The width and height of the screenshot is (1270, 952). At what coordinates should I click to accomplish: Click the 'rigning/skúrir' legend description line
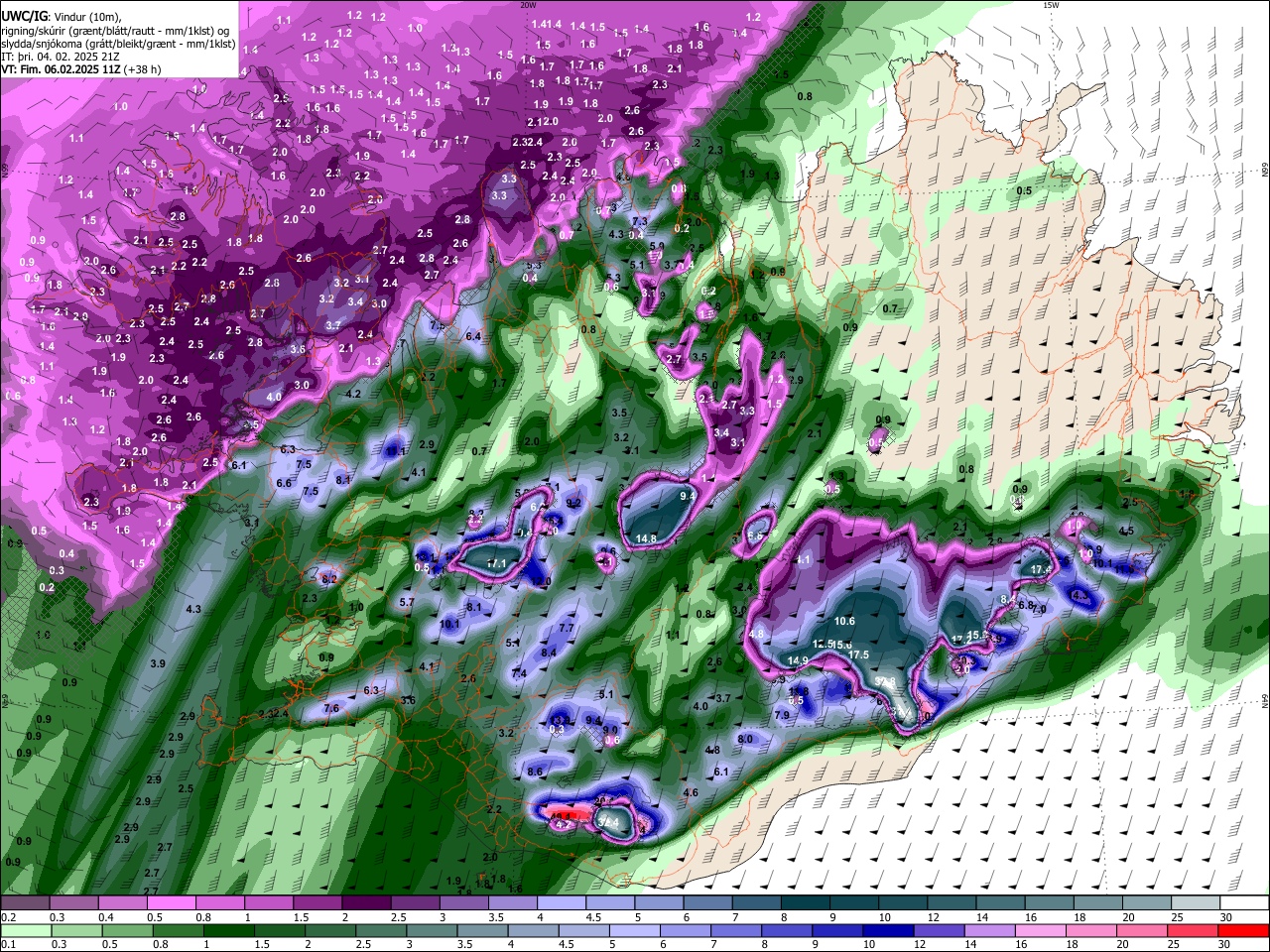[117, 31]
